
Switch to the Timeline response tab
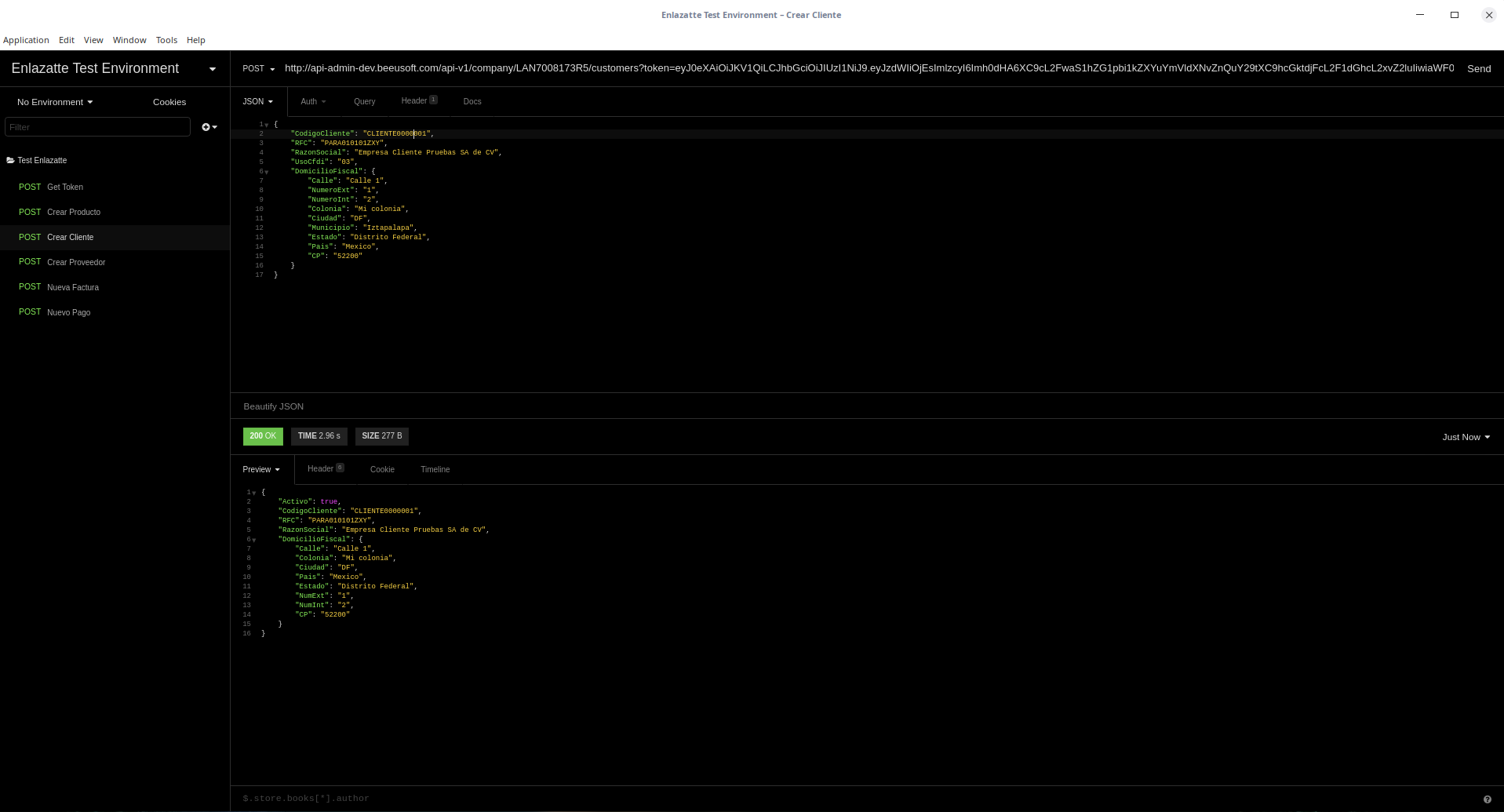(435, 469)
